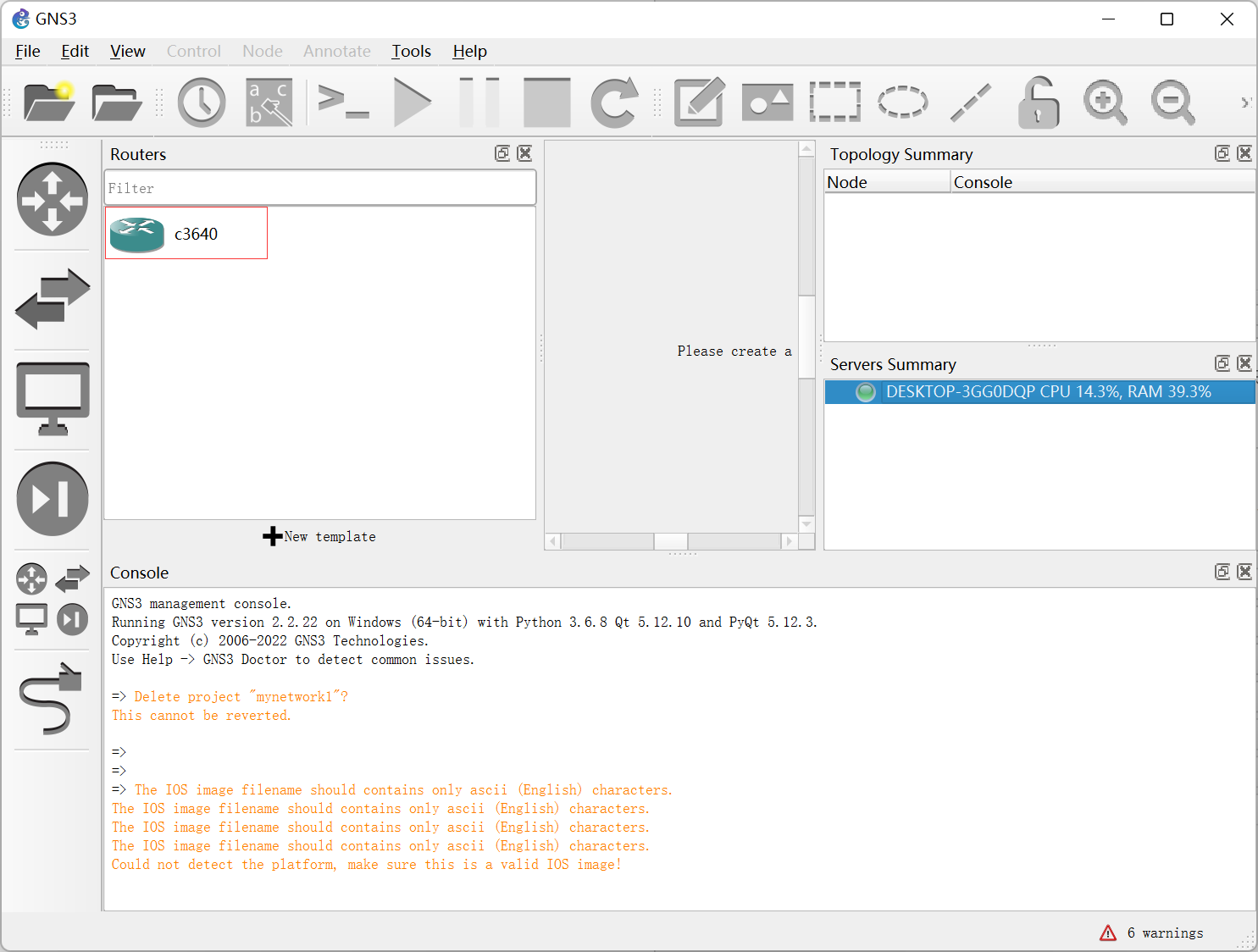Select the Add a link cable tool
This screenshot has width=1258, height=952.
pos(53,699)
